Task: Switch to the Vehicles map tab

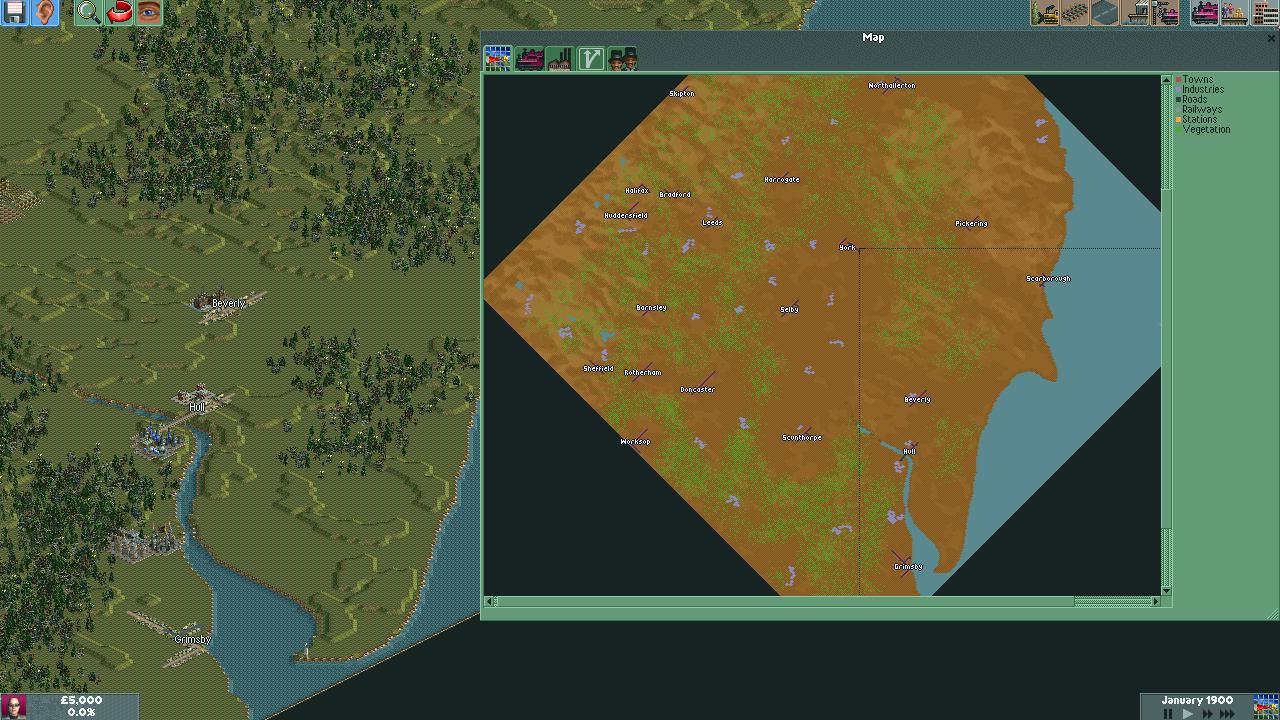Action: coord(529,59)
